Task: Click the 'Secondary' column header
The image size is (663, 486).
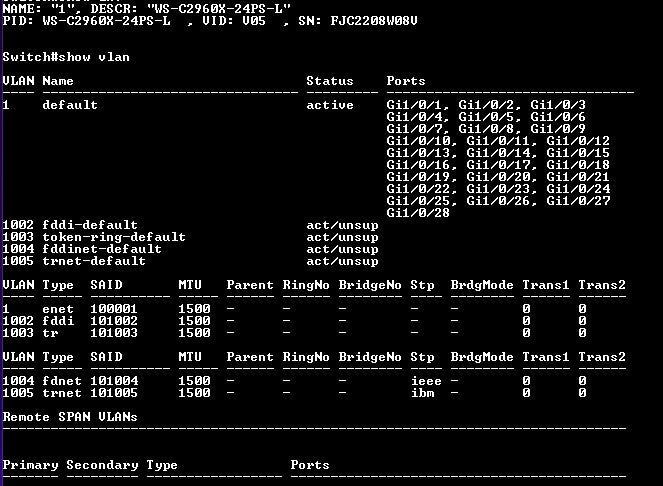Action: (x=102, y=465)
